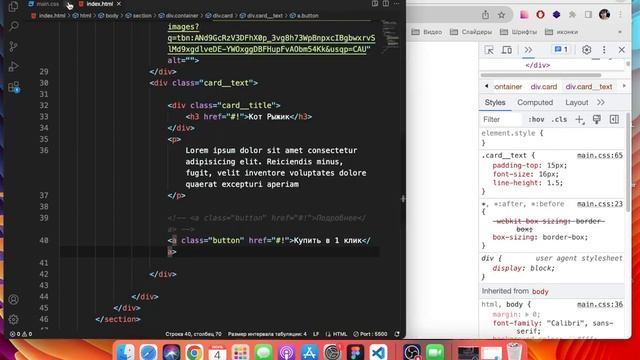
Task: Click the right arrow of DevTools breadcrumbs
Action: pos(624,86)
